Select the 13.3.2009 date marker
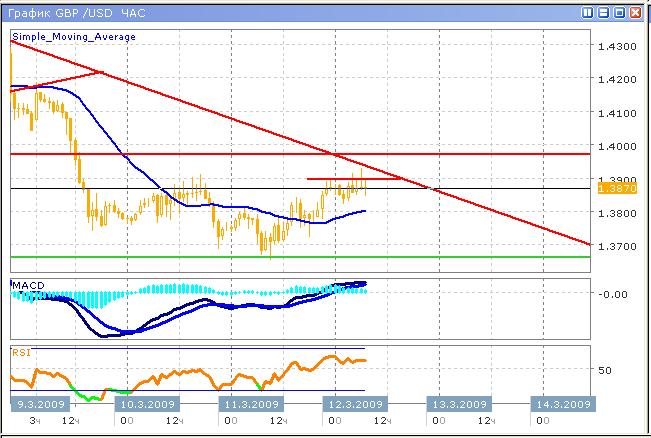The image size is (651, 438). [458, 403]
